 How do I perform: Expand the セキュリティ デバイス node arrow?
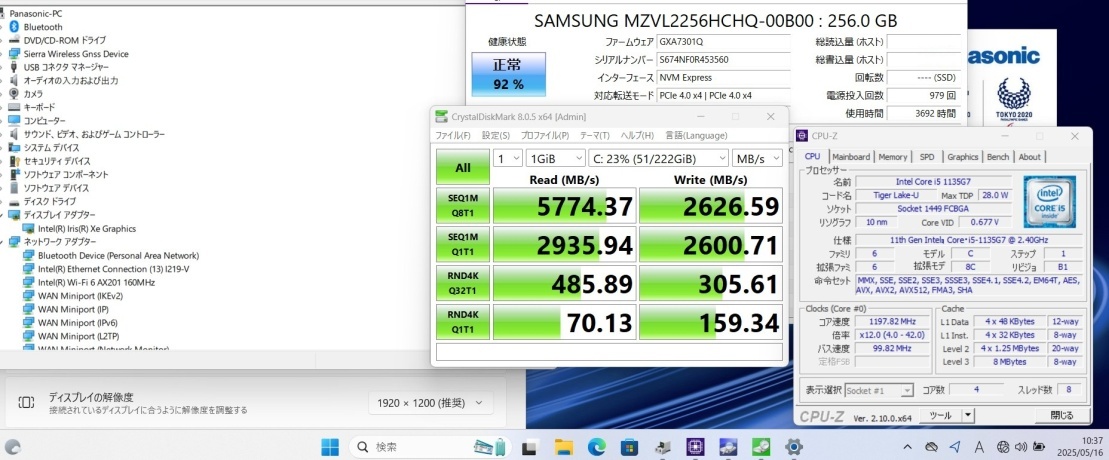[2, 161]
